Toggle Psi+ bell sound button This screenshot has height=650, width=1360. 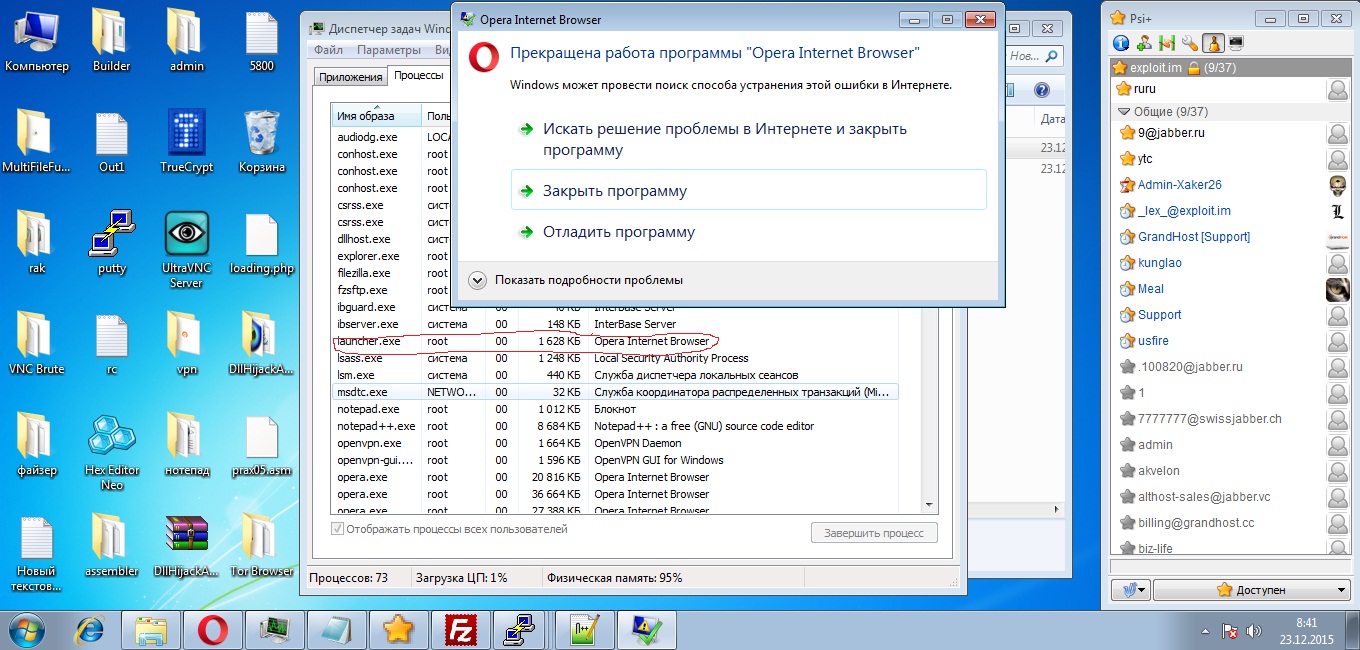(x=1213, y=43)
